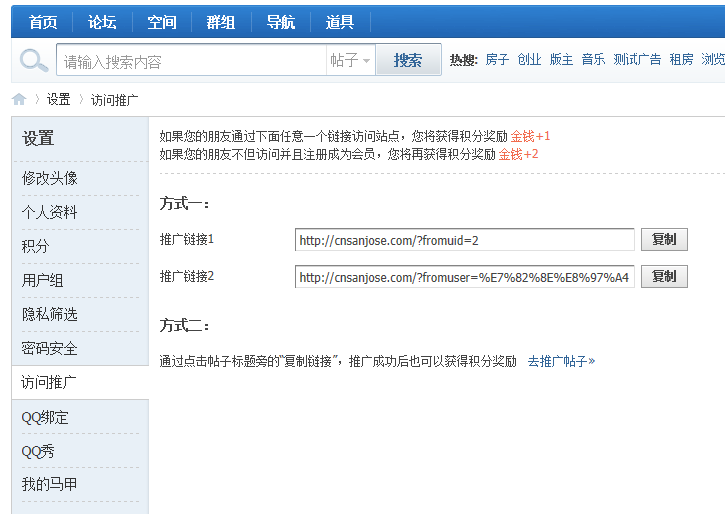This screenshot has height=514, width=725.
Task: Open hot search link 租房
Action: (x=682, y=60)
